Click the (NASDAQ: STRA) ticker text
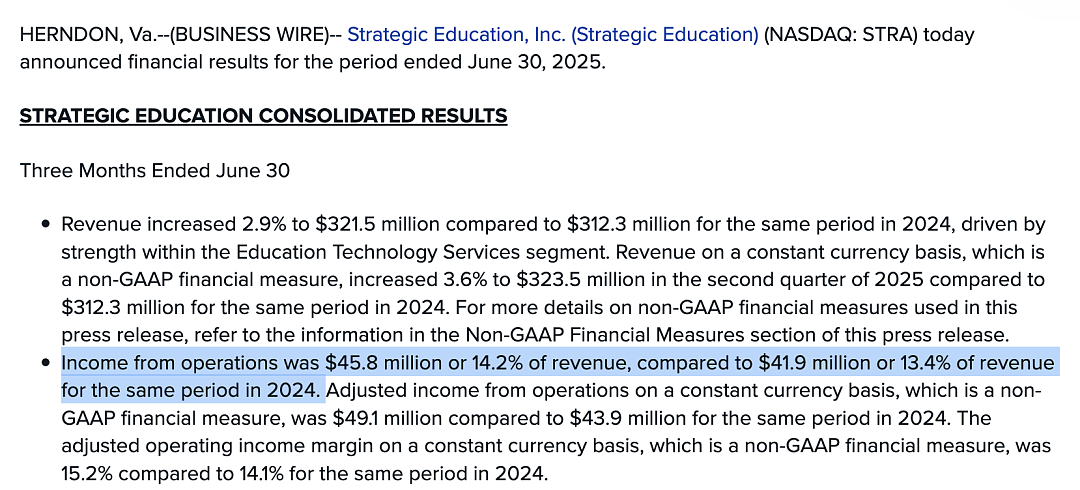Image resolution: width=1080 pixels, height=490 pixels. pyautogui.click(x=840, y=35)
